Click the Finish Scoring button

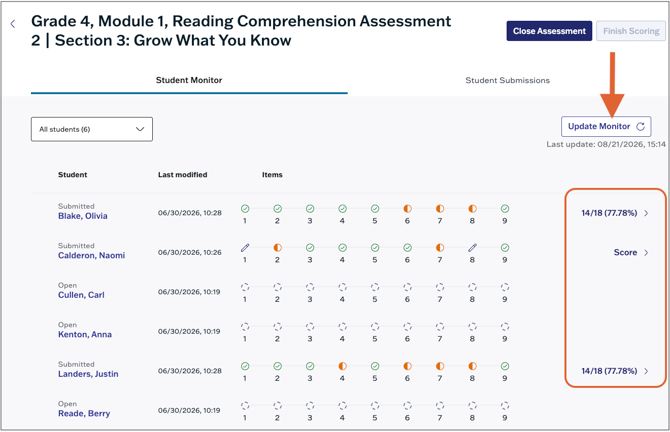click(631, 31)
